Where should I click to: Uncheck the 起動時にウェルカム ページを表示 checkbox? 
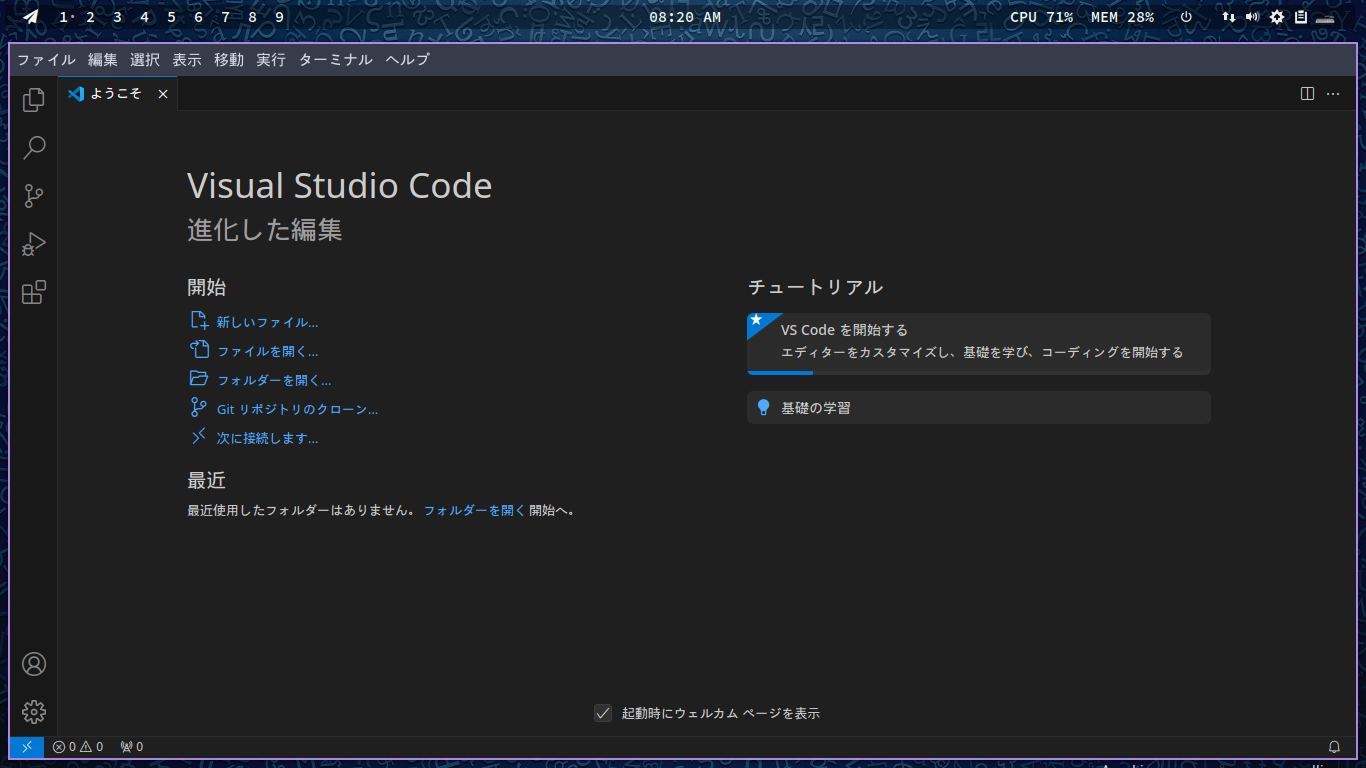coord(603,713)
